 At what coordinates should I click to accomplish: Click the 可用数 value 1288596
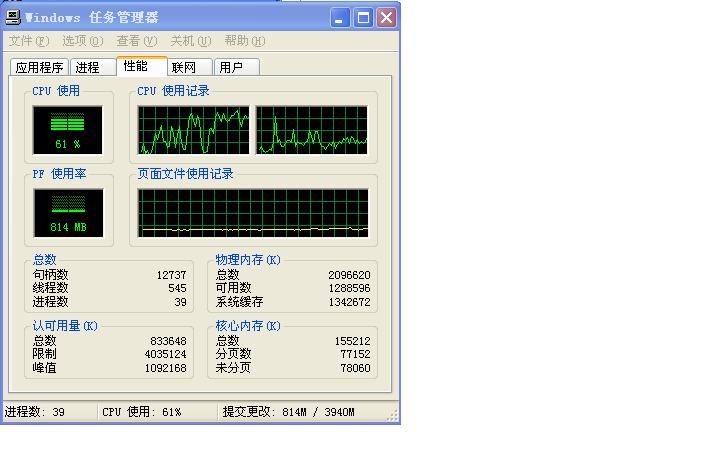point(349,288)
